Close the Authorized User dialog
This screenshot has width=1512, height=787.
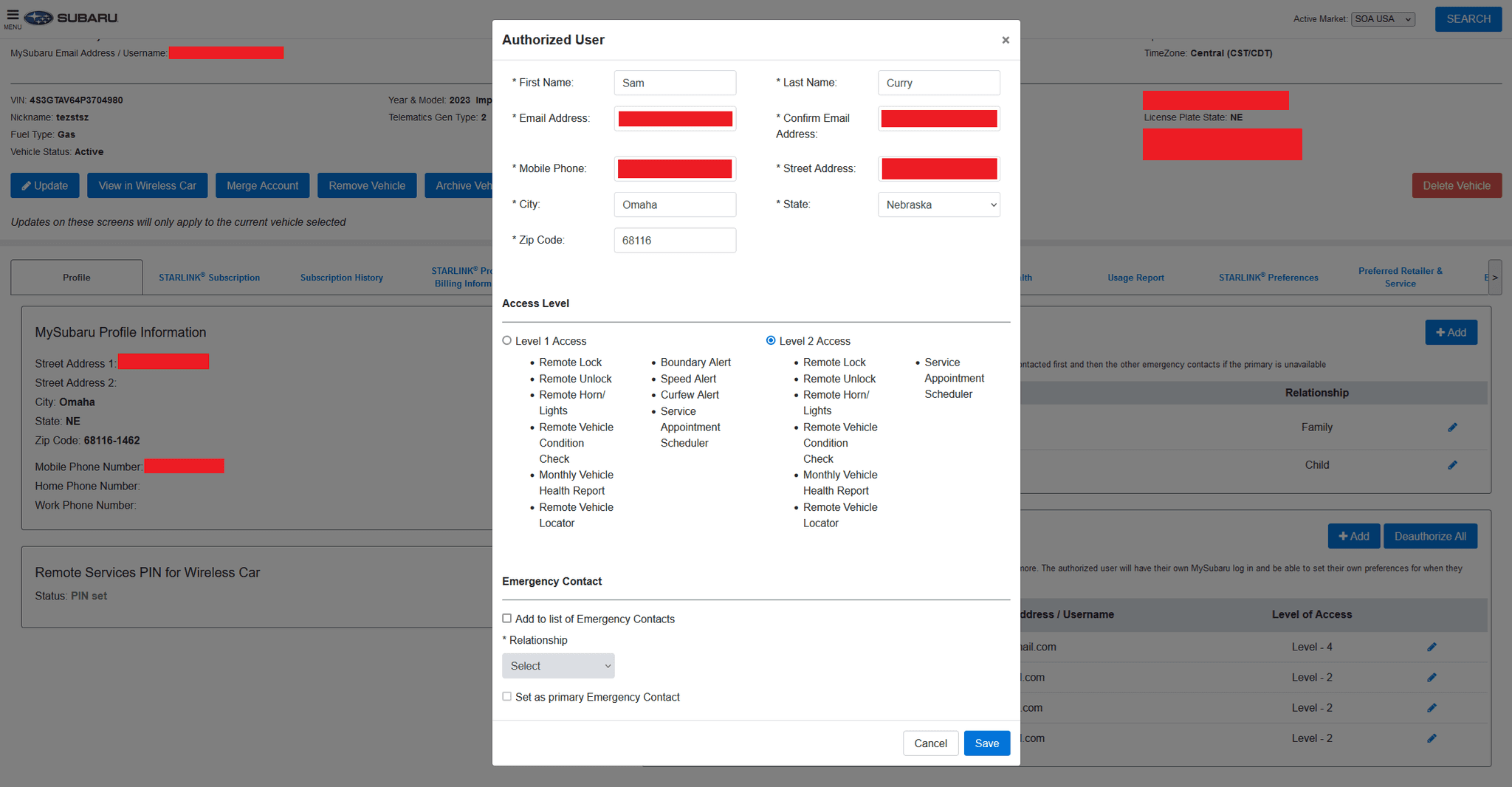tap(1005, 40)
